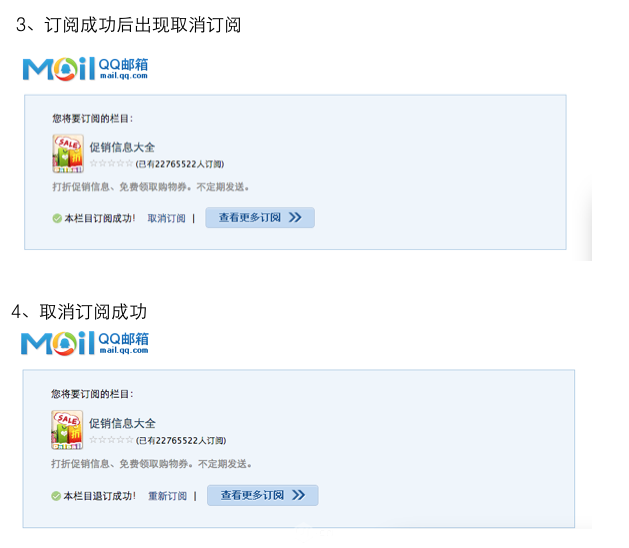This screenshot has height=548, width=629.
Task: Click the upper QQ Mail logo
Action: (85, 69)
